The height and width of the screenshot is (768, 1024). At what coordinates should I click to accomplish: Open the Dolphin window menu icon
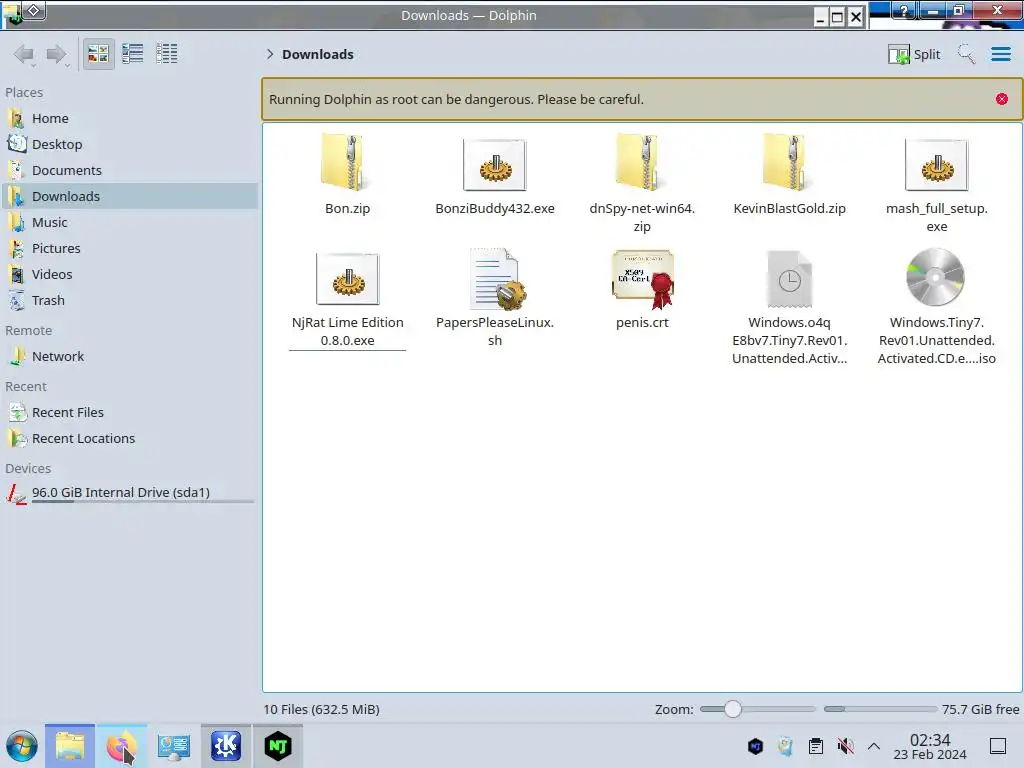tap(12, 14)
